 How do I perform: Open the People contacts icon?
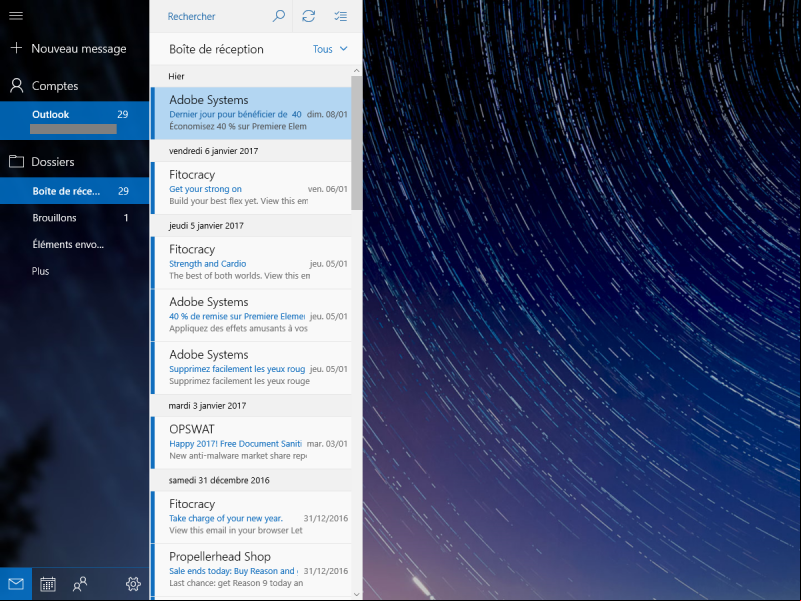tap(80, 584)
